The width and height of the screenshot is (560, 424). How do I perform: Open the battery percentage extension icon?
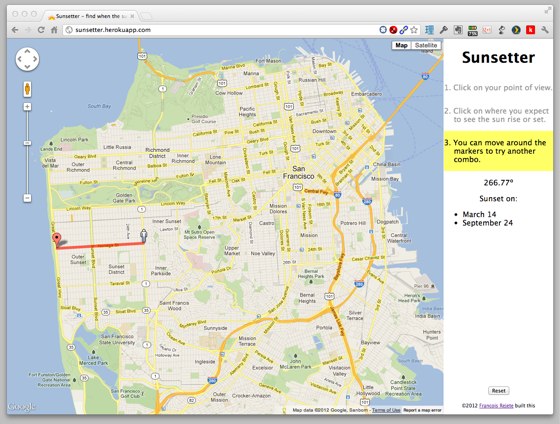[472, 30]
